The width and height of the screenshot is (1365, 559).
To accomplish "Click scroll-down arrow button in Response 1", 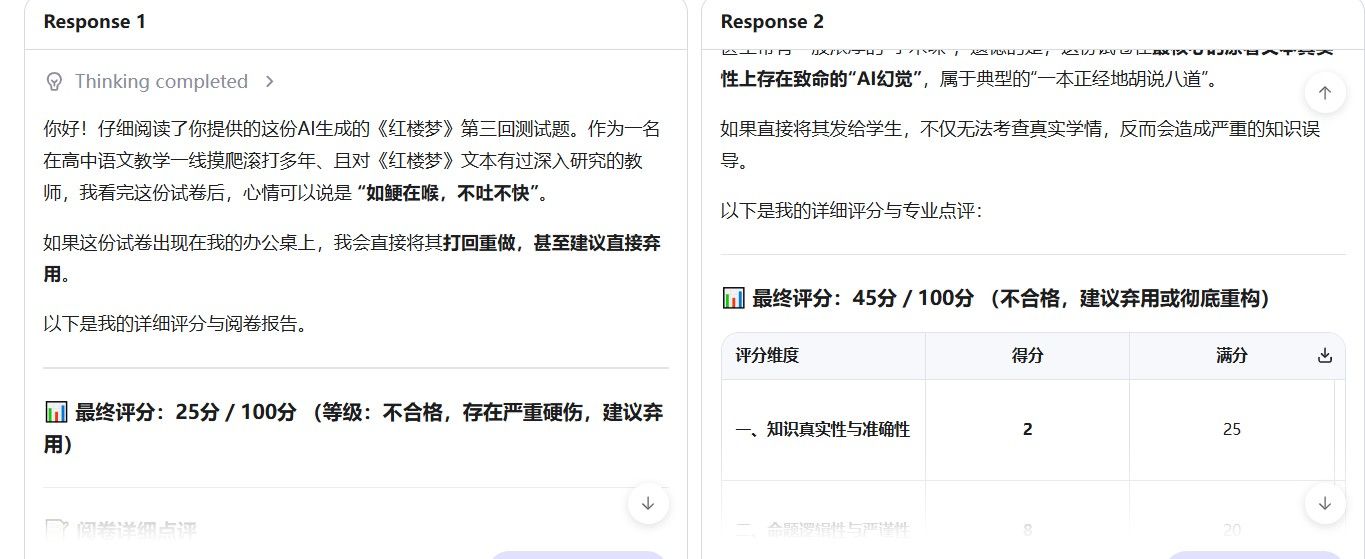I will tap(648, 503).
